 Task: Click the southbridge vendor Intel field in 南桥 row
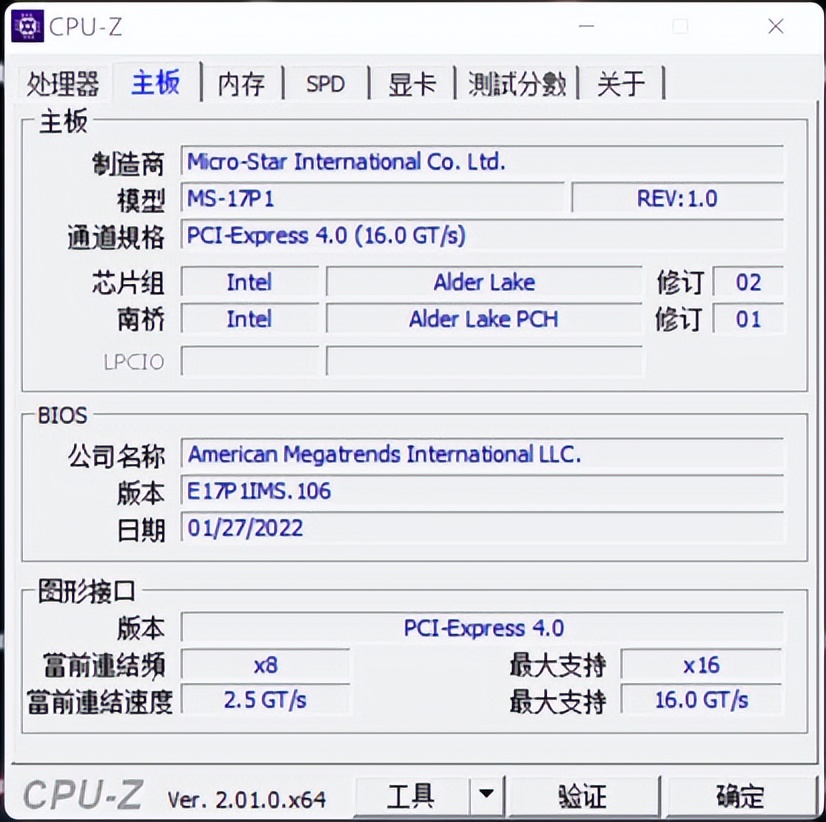250,319
